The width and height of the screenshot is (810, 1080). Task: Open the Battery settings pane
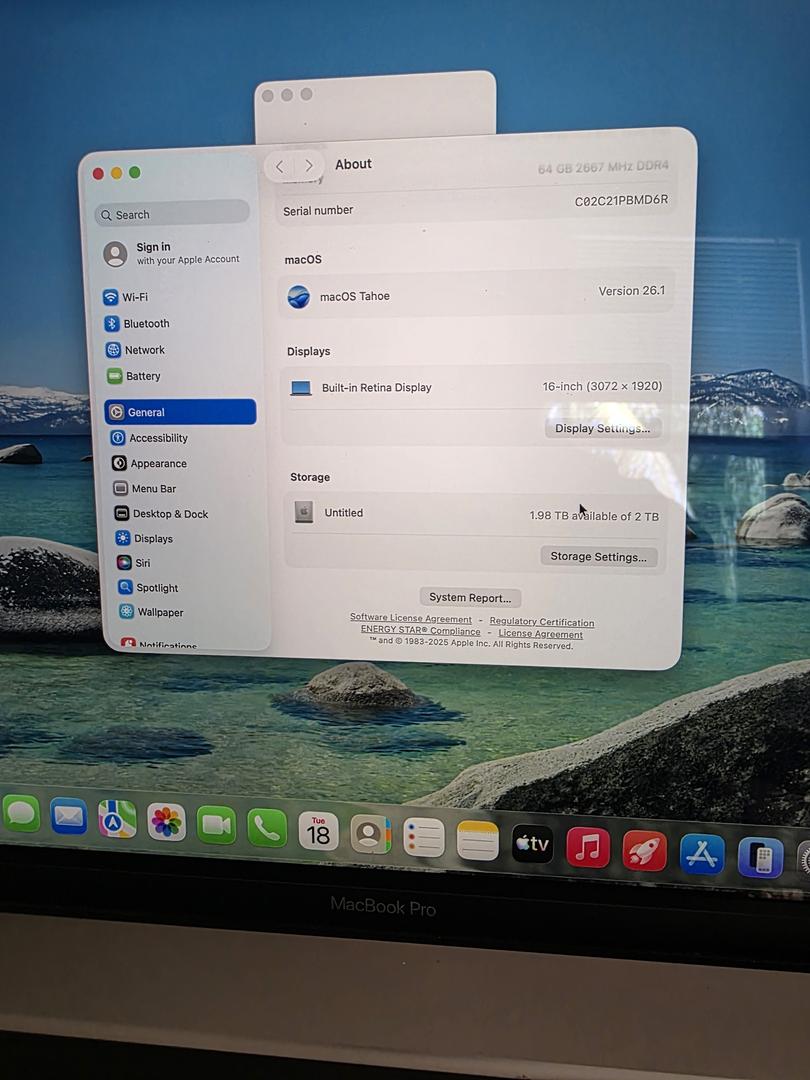pyautogui.click(x=142, y=376)
